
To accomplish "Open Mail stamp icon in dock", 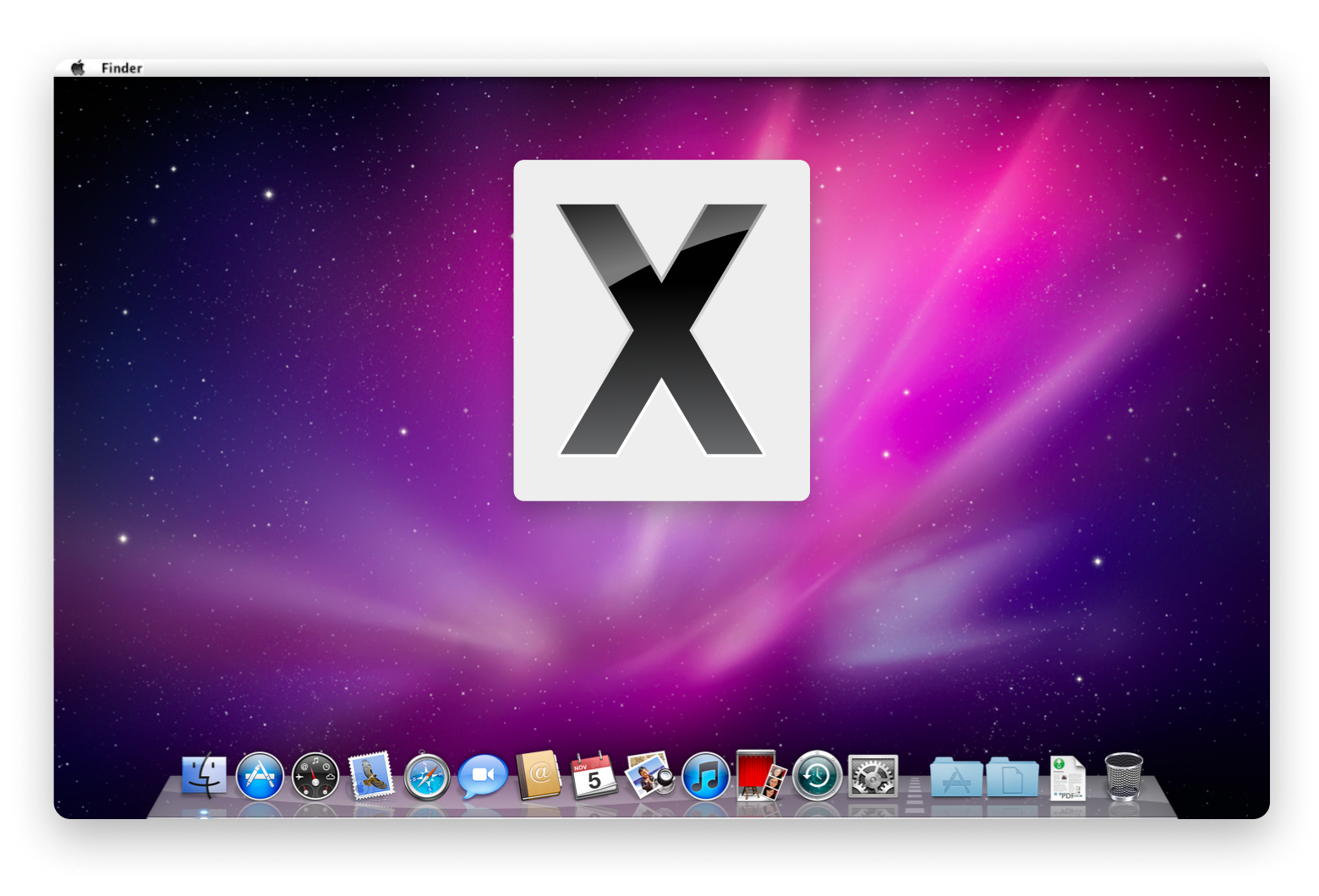I will 371,776.
